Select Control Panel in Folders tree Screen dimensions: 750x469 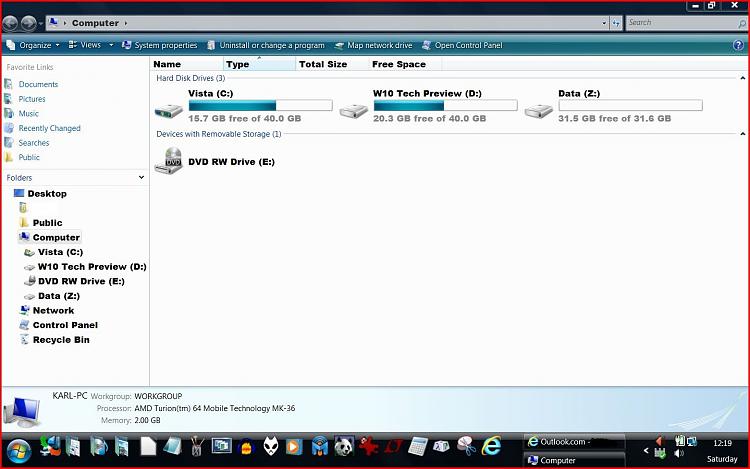65,325
